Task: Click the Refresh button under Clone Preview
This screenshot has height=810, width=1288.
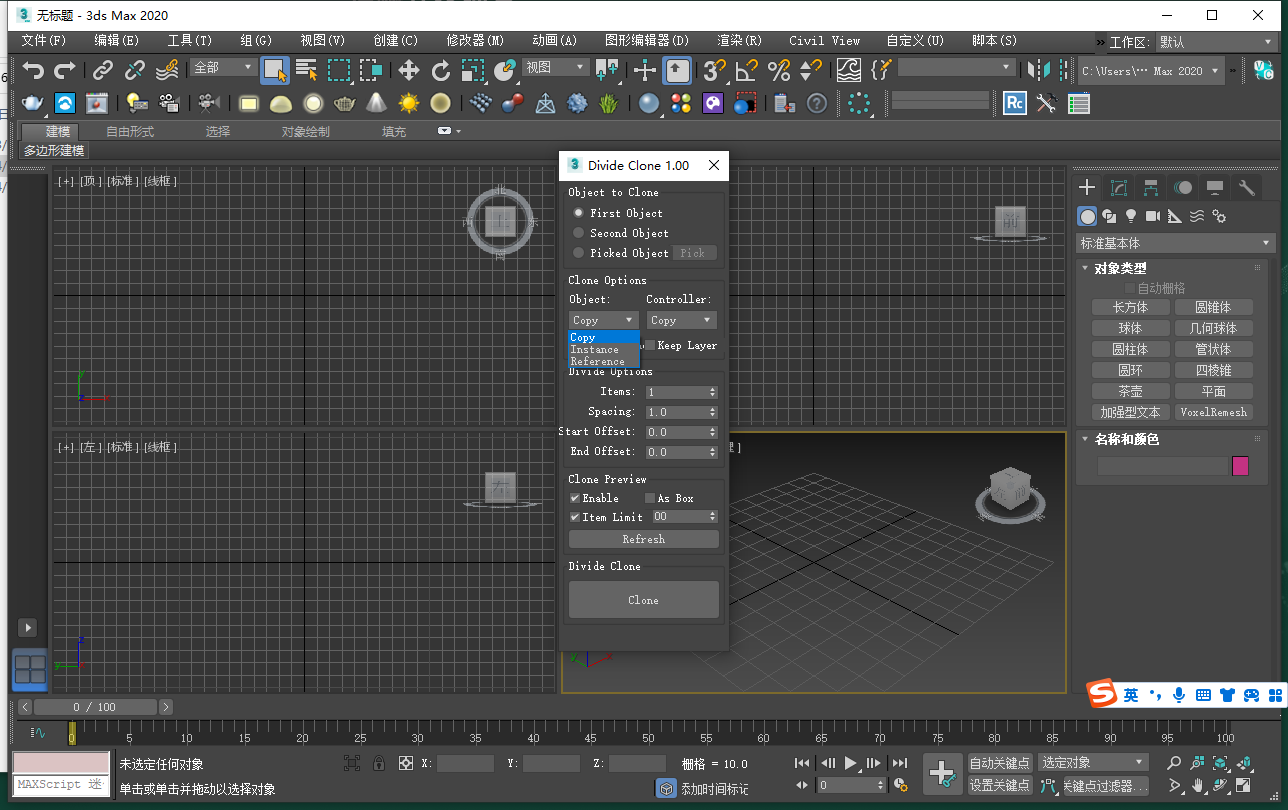Action: 643,538
